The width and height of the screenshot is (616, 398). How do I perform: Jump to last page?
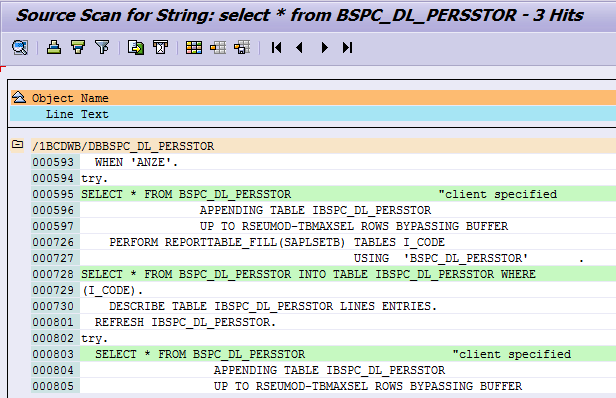347,48
